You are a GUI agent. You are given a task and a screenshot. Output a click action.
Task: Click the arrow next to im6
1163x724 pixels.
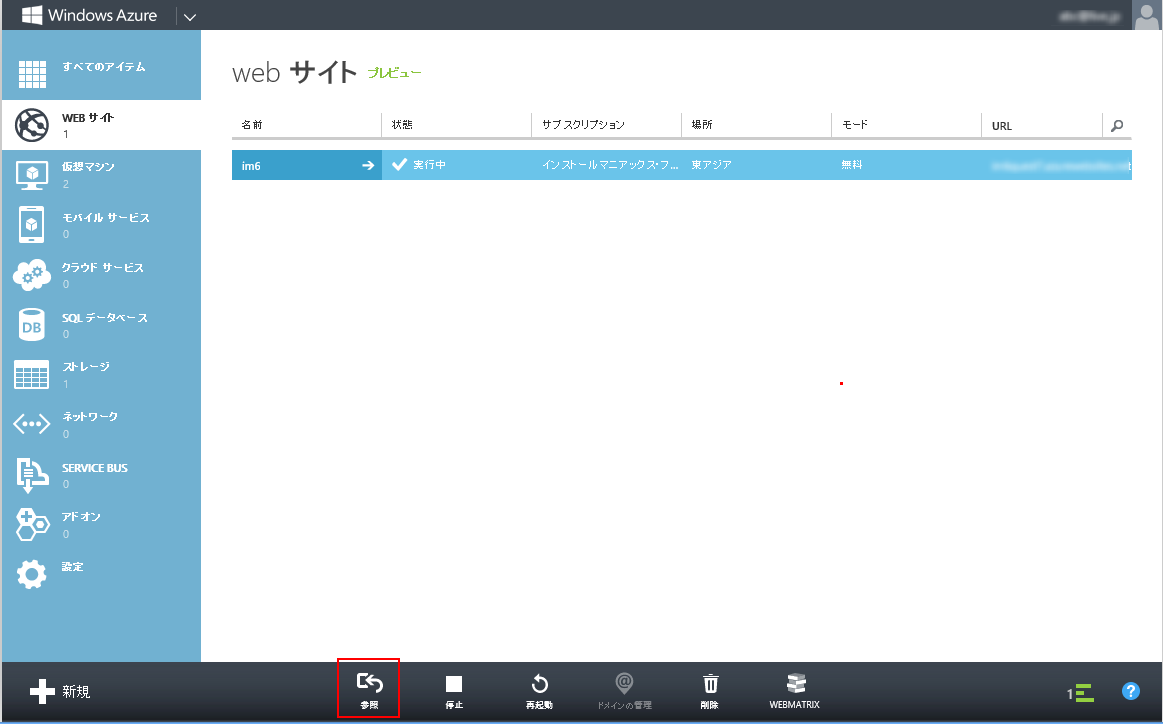click(368, 165)
